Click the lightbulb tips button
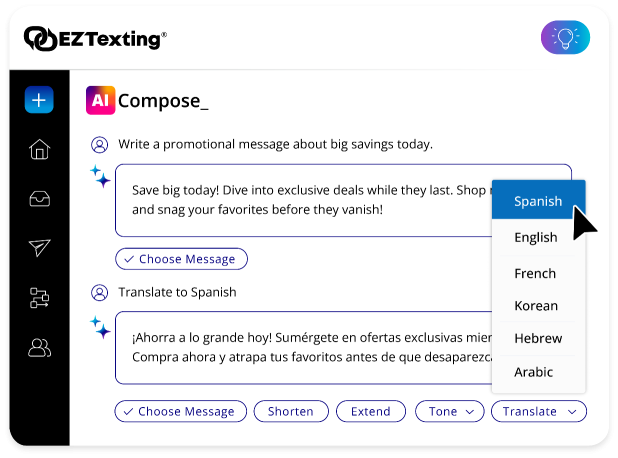This screenshot has height=458, width=618. click(x=565, y=37)
